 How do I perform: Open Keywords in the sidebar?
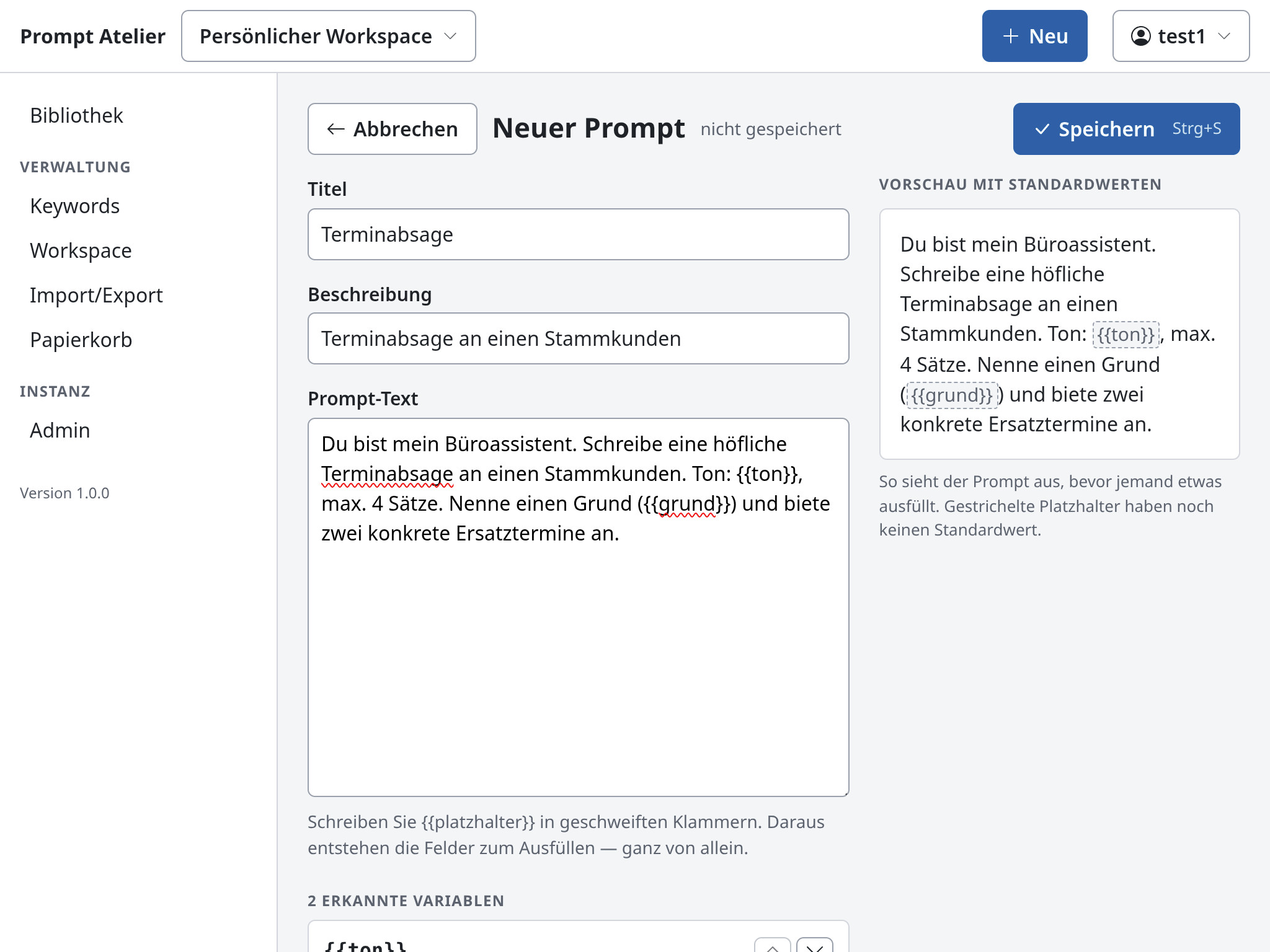(74, 206)
